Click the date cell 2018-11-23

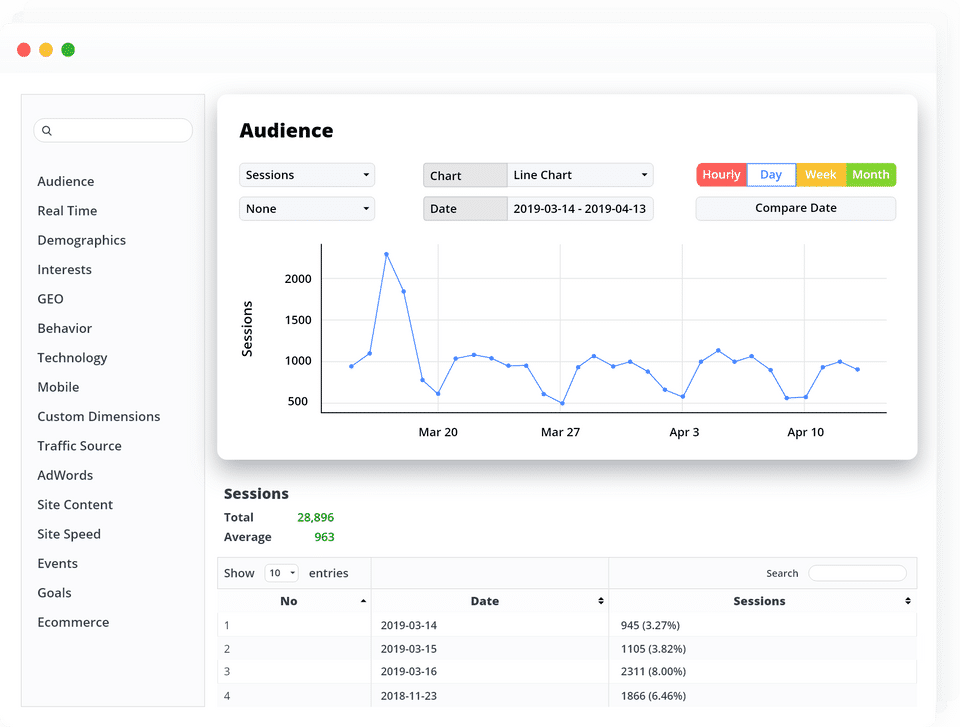point(409,696)
